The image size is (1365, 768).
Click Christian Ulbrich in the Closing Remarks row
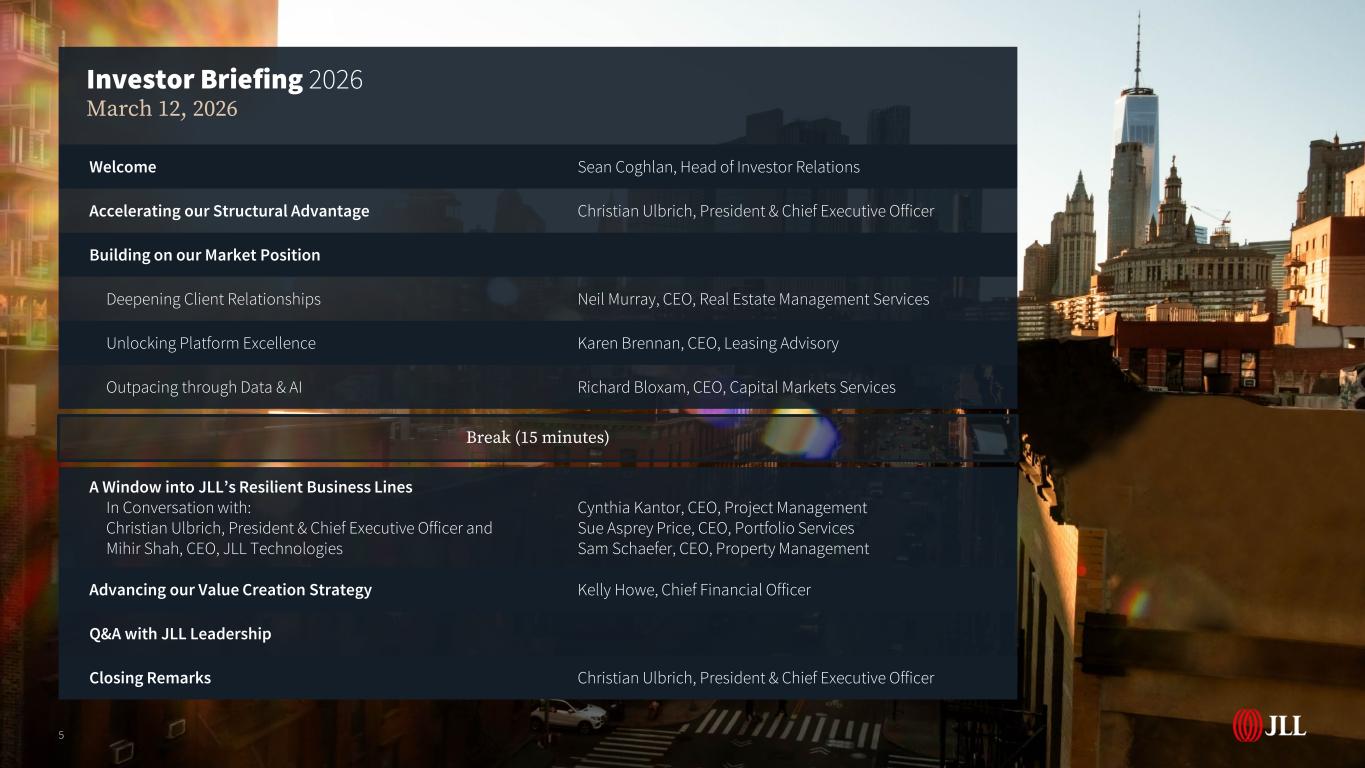756,678
